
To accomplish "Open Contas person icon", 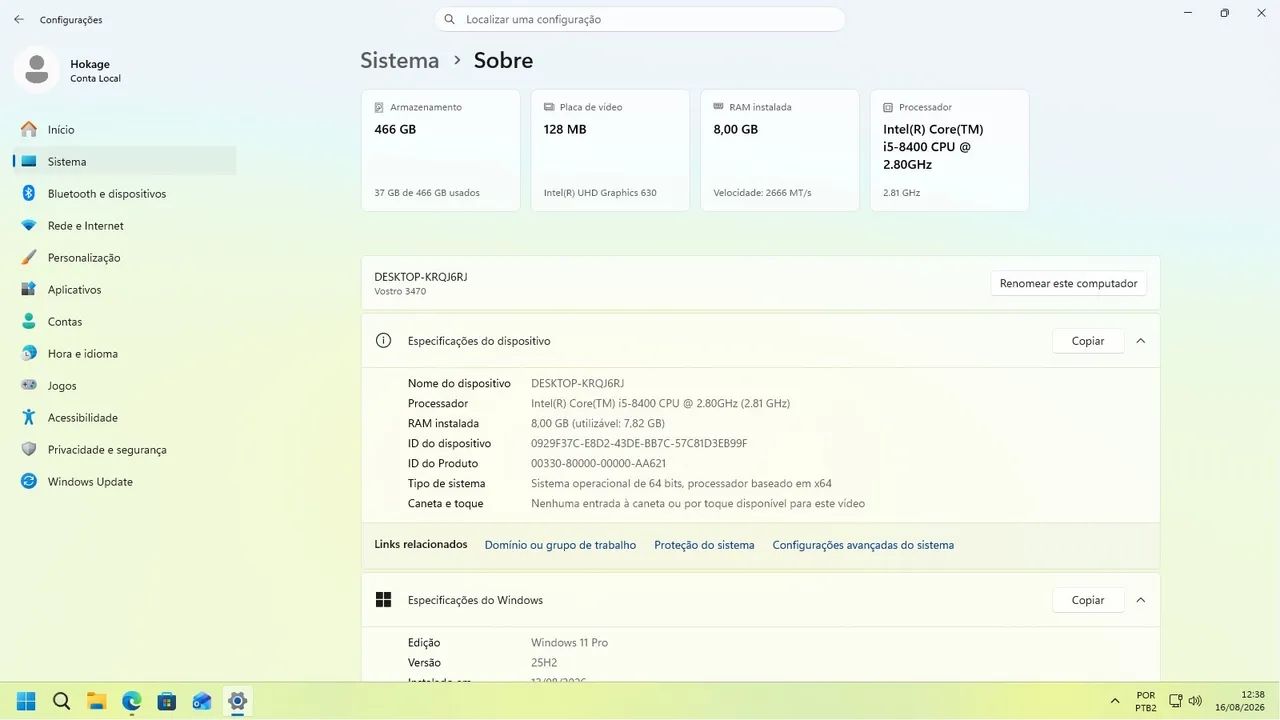I will [x=29, y=321].
